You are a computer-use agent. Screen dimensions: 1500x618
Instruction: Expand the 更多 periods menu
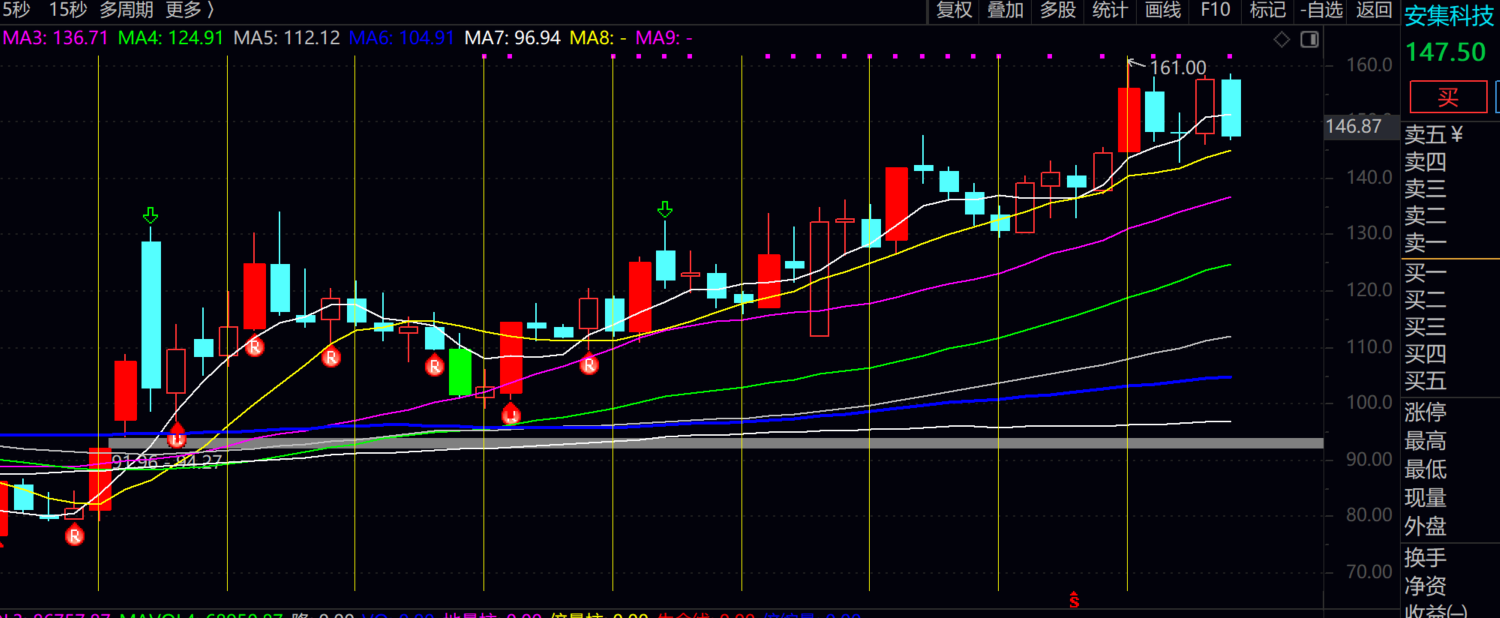pos(190,11)
